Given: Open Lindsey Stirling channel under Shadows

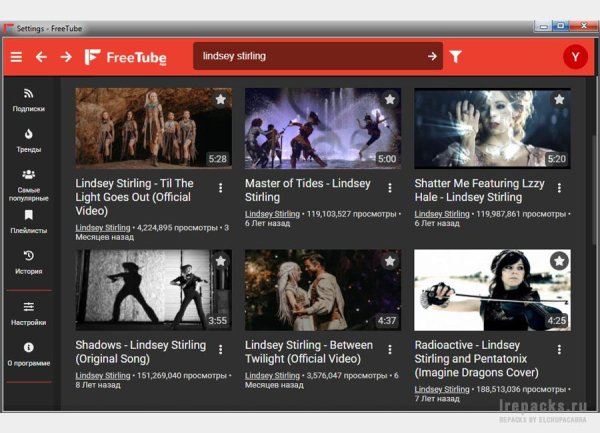Looking at the screenshot, I should (103, 376).
